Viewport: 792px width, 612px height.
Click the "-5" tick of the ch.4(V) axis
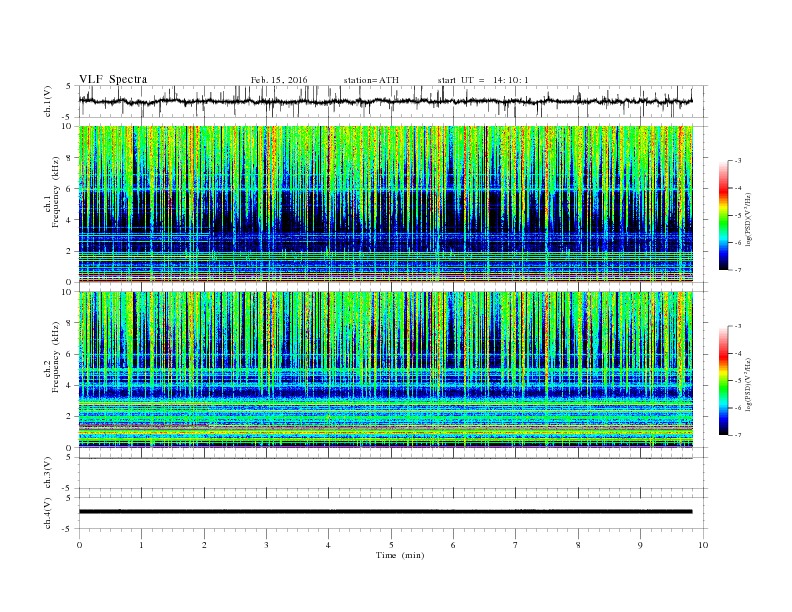pyautogui.click(x=68, y=529)
